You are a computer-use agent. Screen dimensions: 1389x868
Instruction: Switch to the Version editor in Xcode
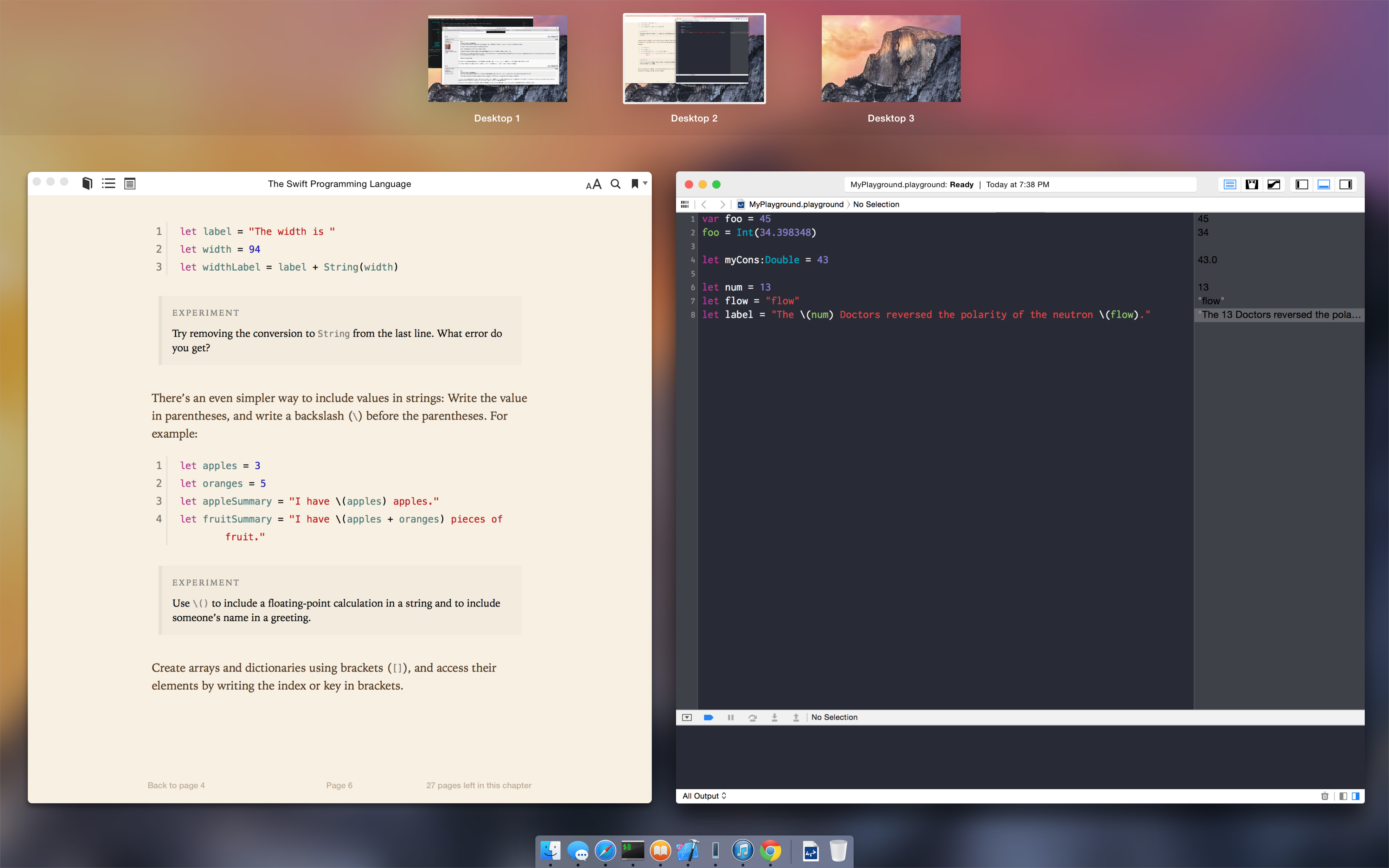(x=1274, y=184)
